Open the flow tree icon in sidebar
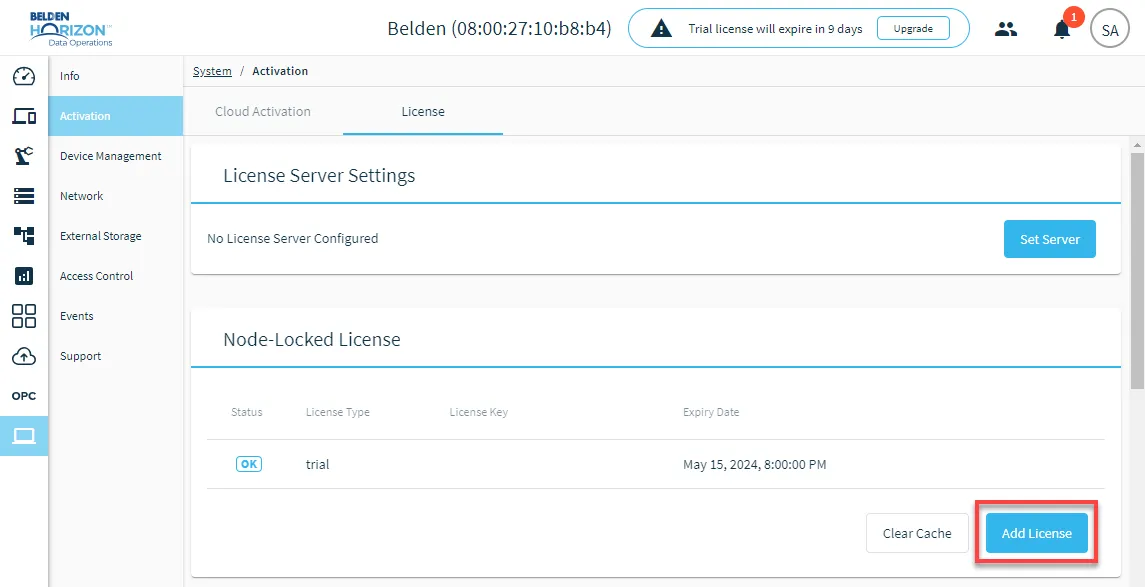The width and height of the screenshot is (1145, 587). (24, 236)
